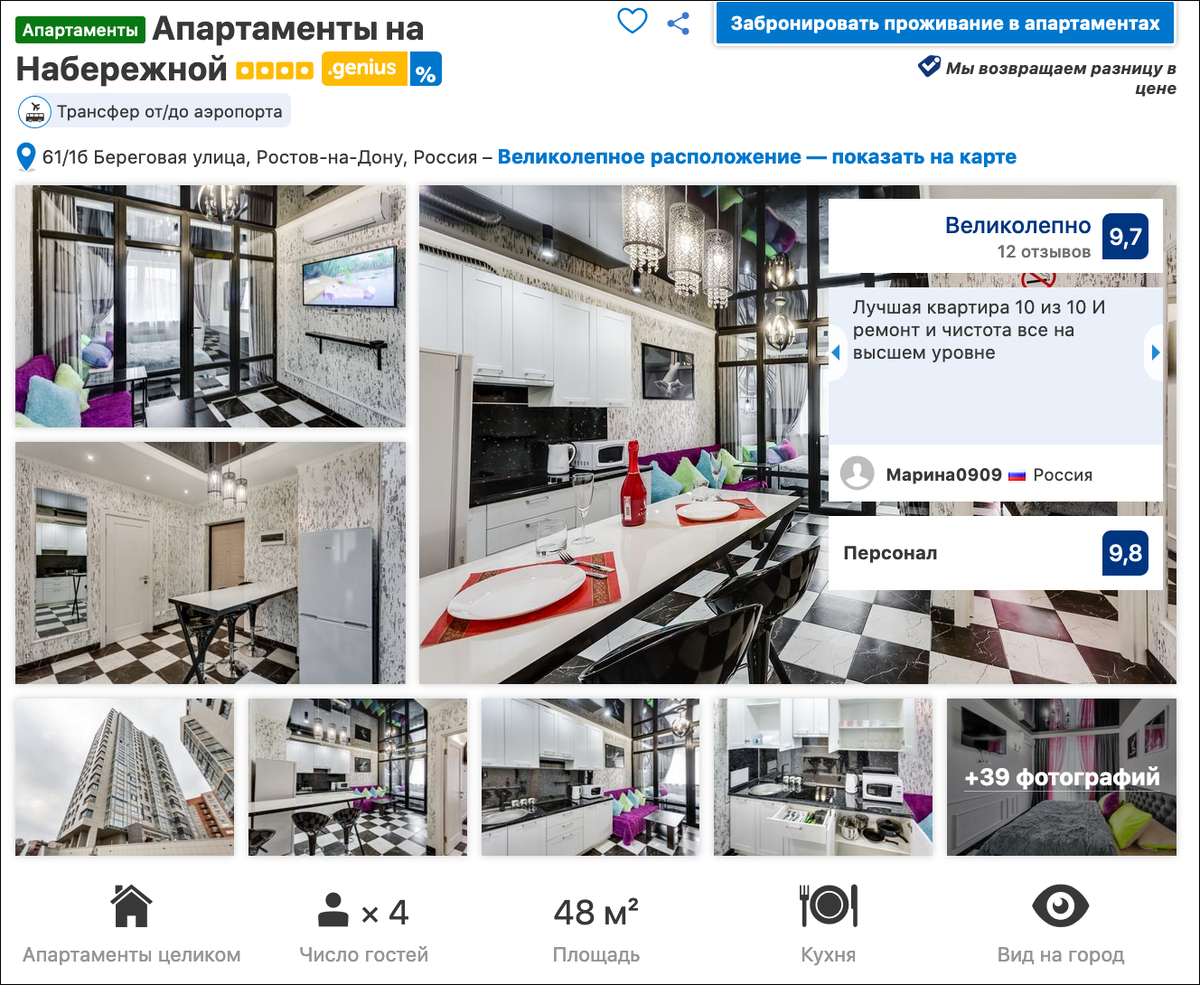Image resolution: width=1200 pixels, height=985 pixels.
Task: Click the Трансфер от/до аэропорта tag
Action: click(x=154, y=111)
